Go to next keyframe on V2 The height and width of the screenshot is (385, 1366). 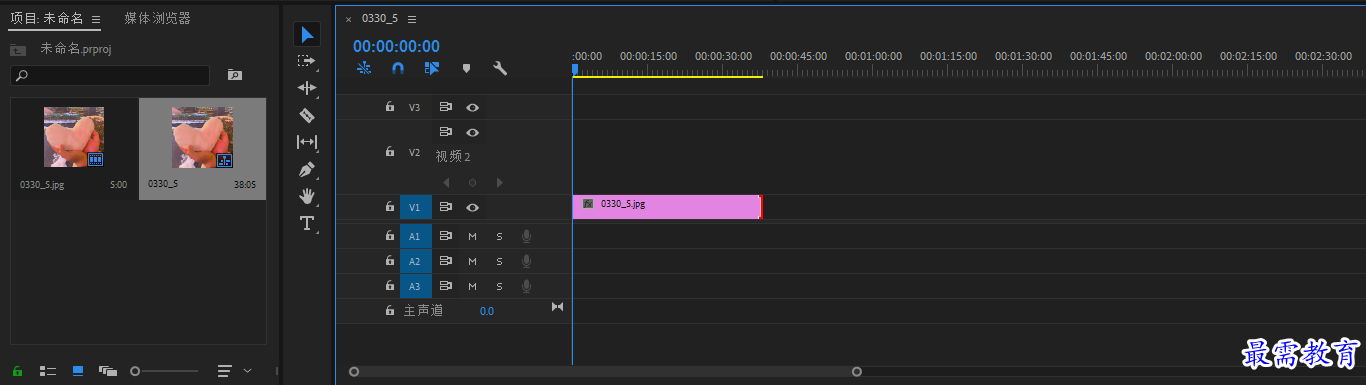(499, 182)
